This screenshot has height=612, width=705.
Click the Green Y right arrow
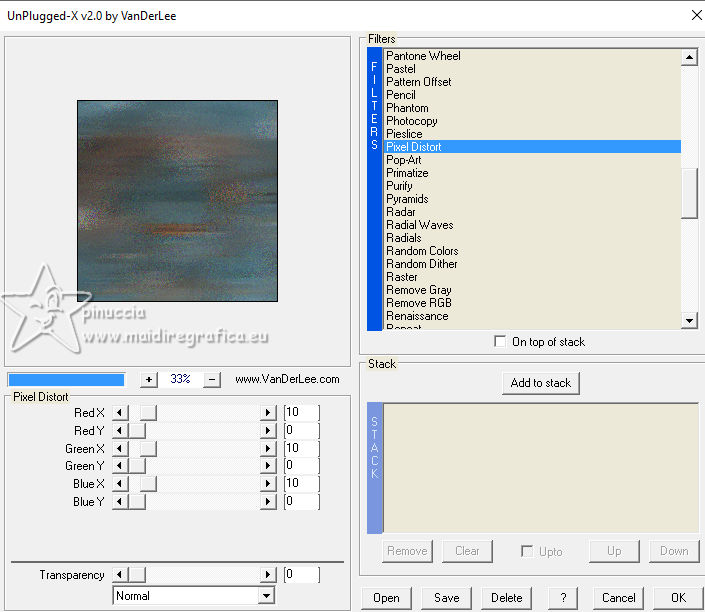pos(268,465)
